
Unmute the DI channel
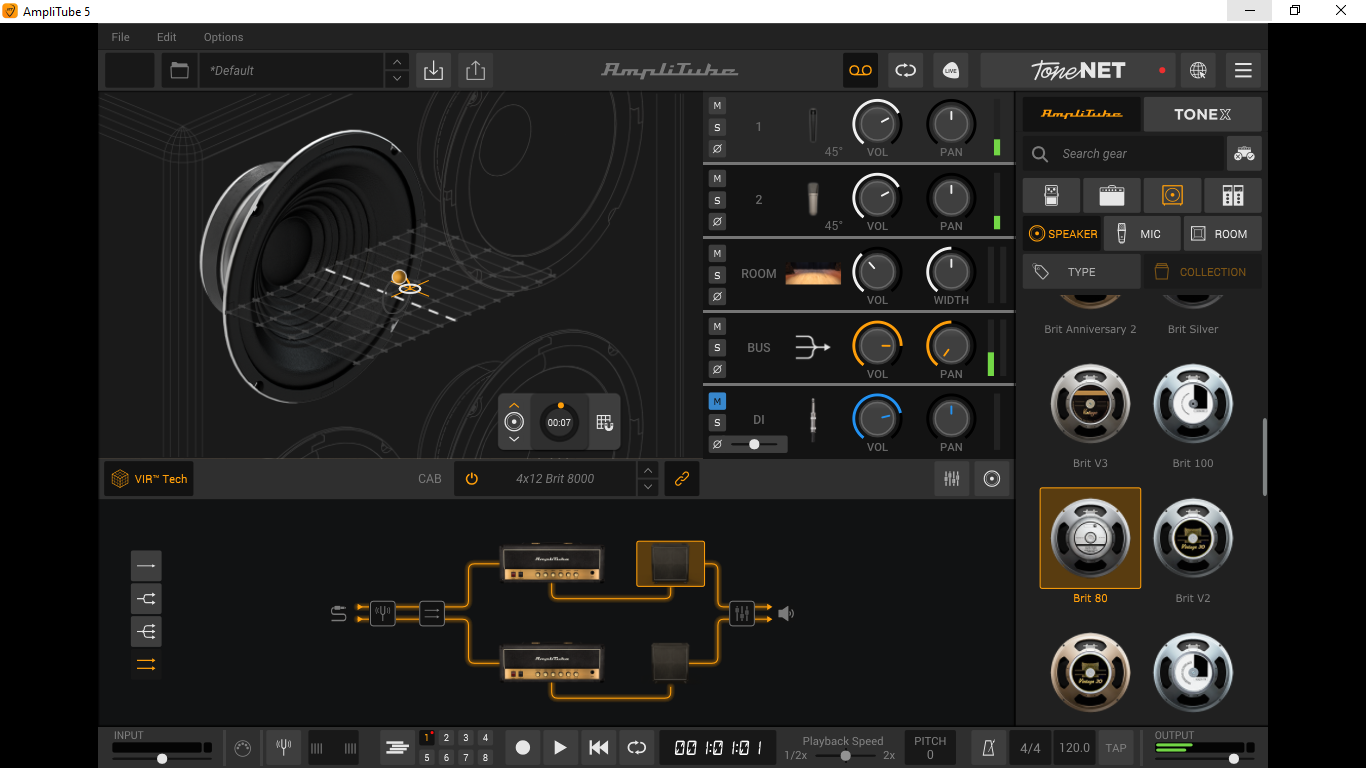(717, 401)
